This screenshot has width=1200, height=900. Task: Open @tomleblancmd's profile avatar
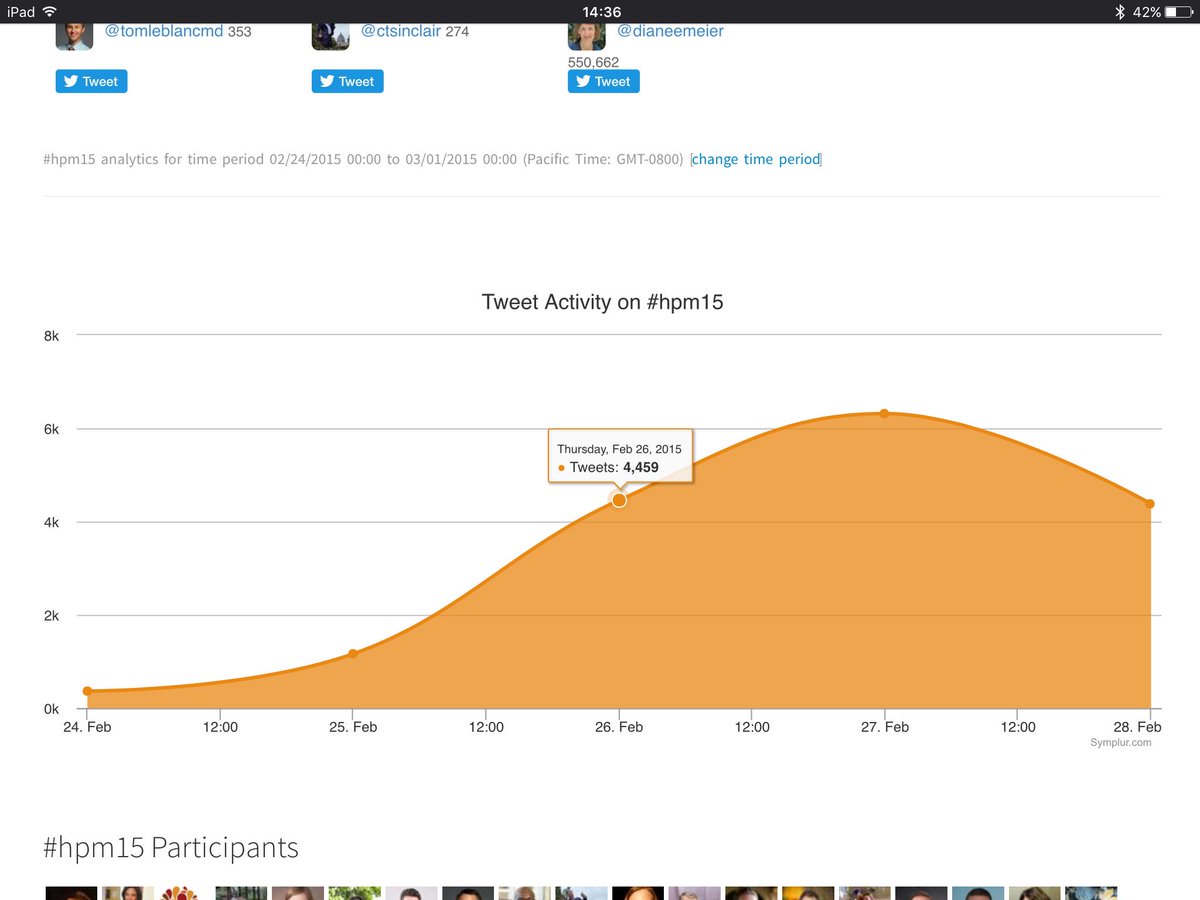72,35
